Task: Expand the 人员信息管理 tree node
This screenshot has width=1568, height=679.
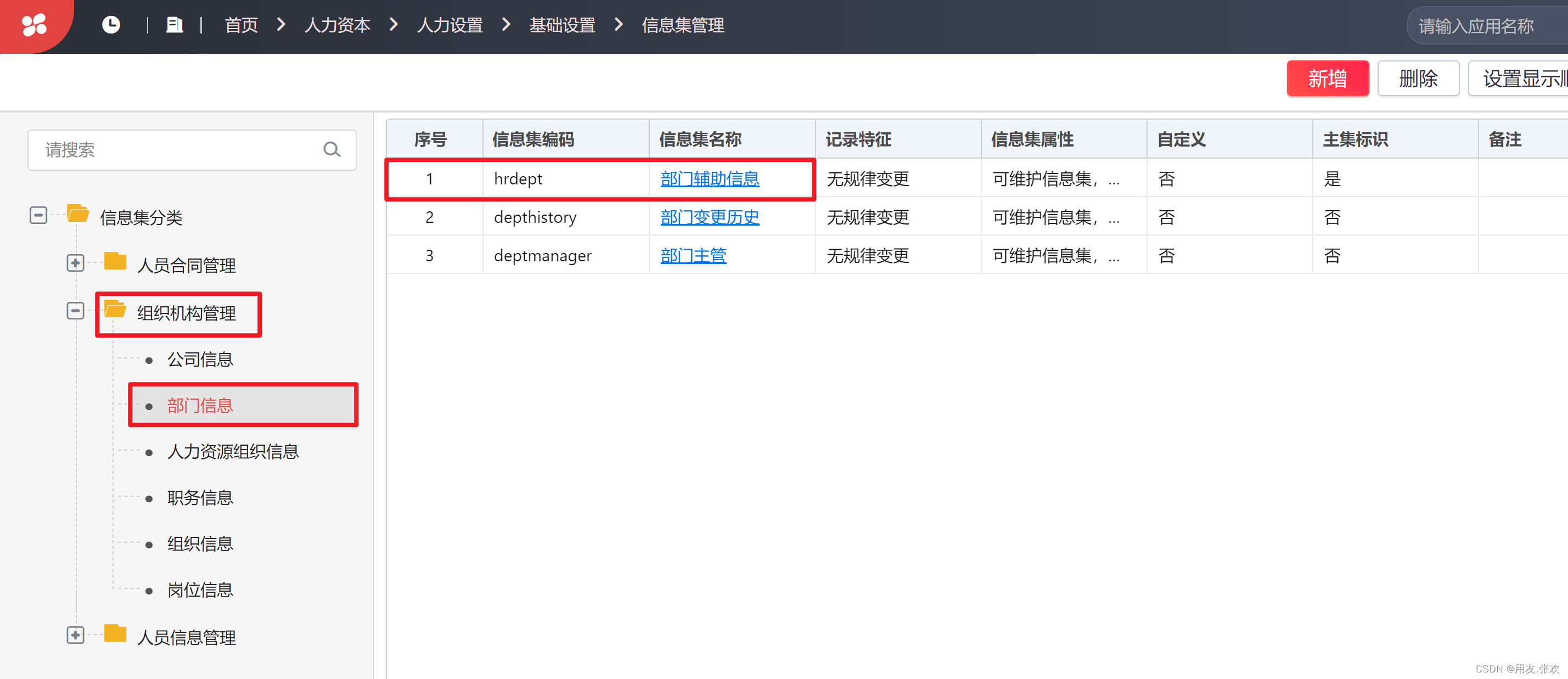Action: (76, 635)
